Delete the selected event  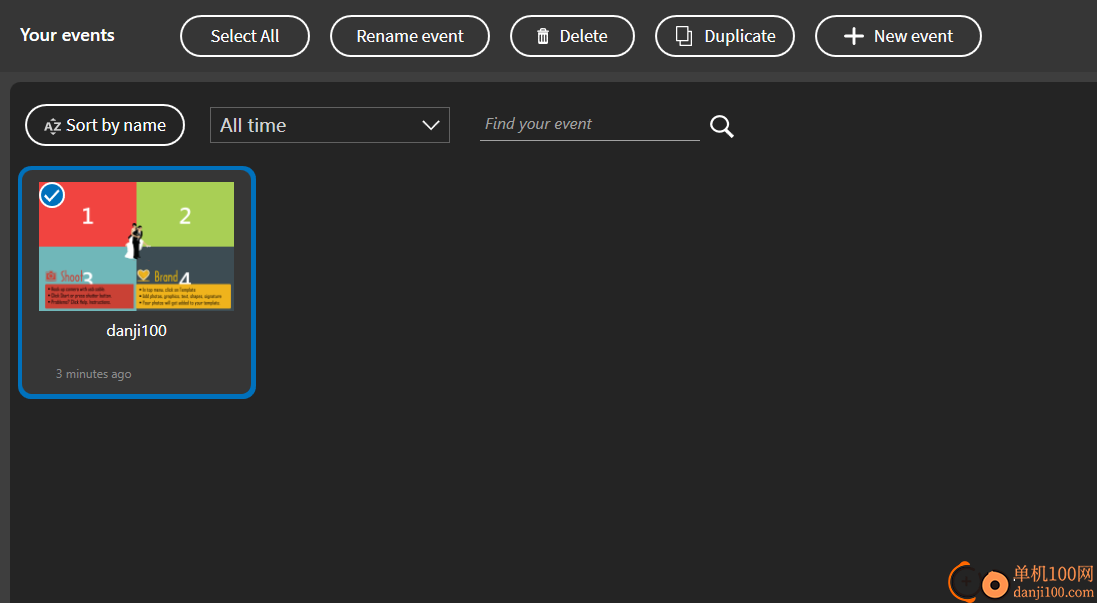click(x=572, y=36)
